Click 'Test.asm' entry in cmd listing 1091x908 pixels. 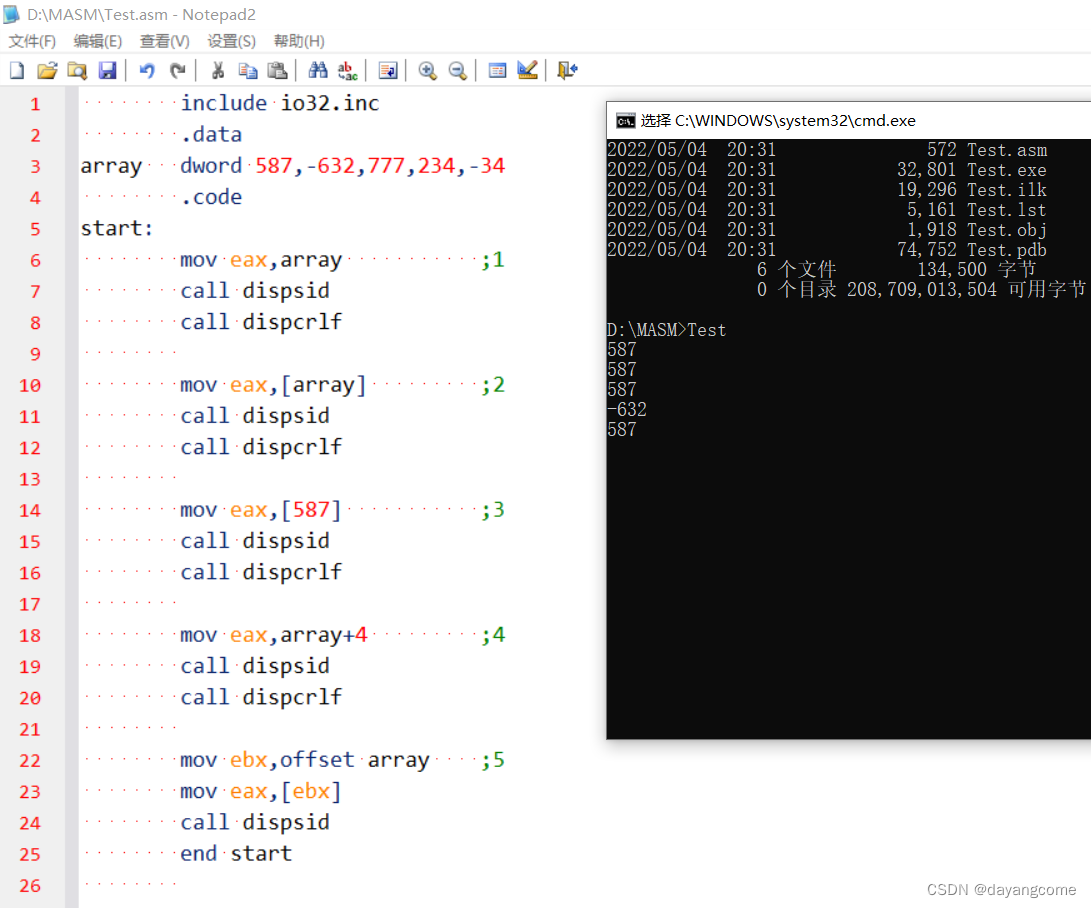[x=1007, y=150]
